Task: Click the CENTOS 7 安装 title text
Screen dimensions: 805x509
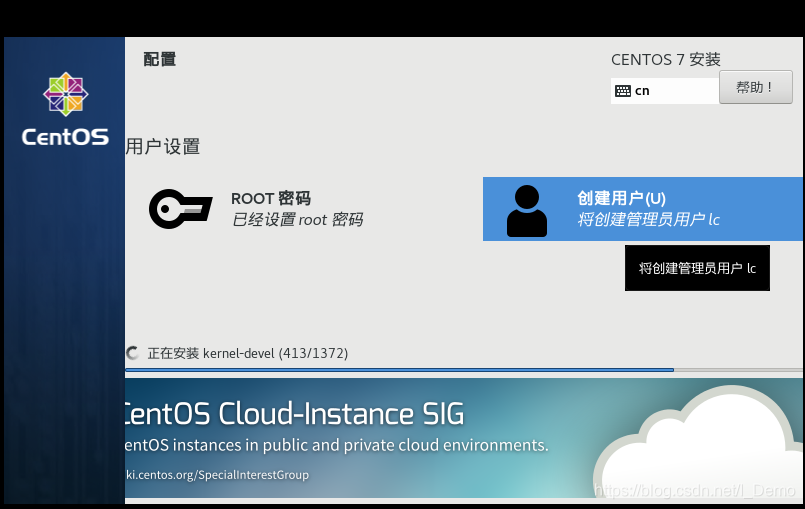Action: pyautogui.click(x=666, y=60)
